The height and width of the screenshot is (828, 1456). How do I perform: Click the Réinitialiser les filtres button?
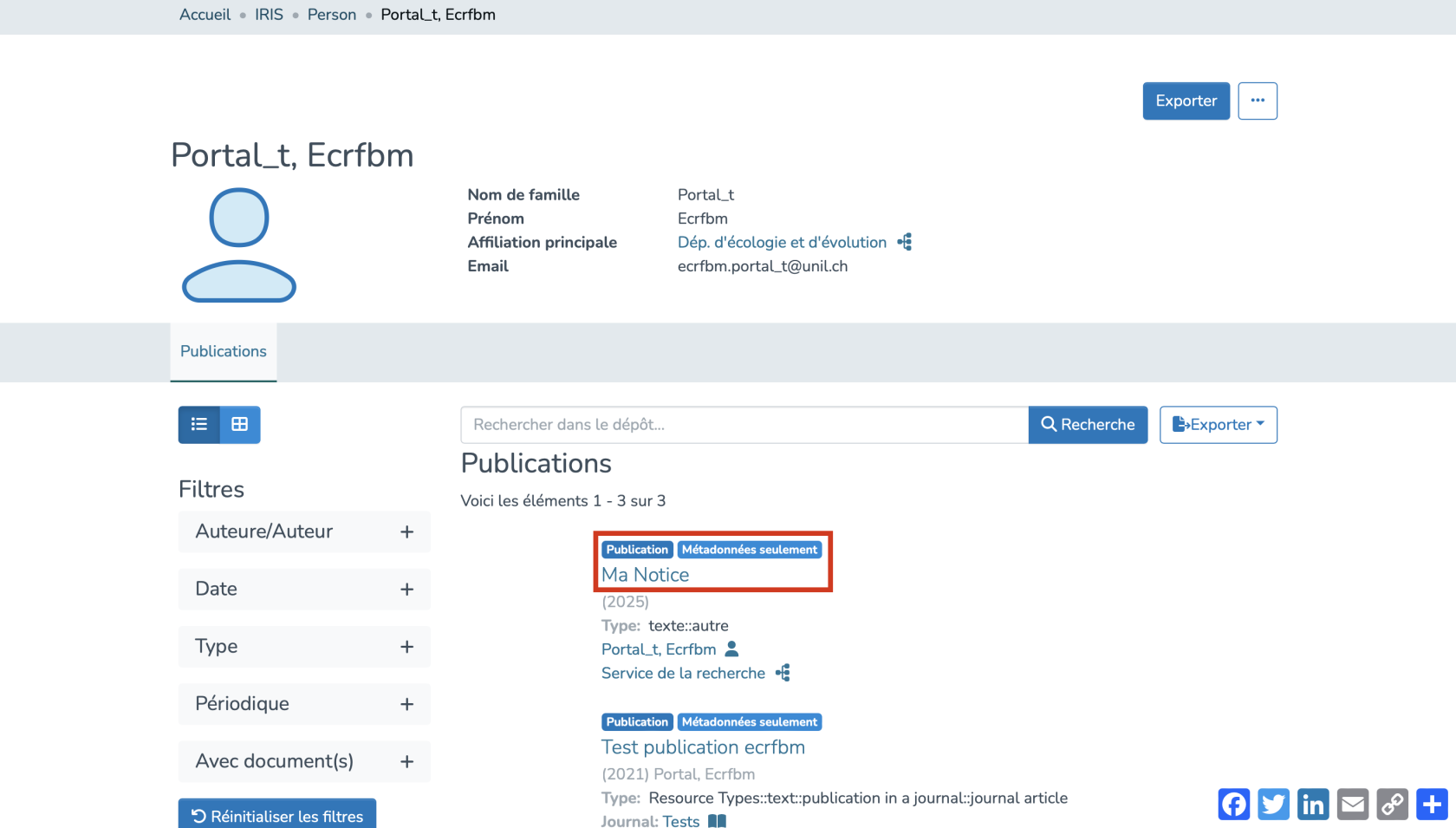click(277, 816)
